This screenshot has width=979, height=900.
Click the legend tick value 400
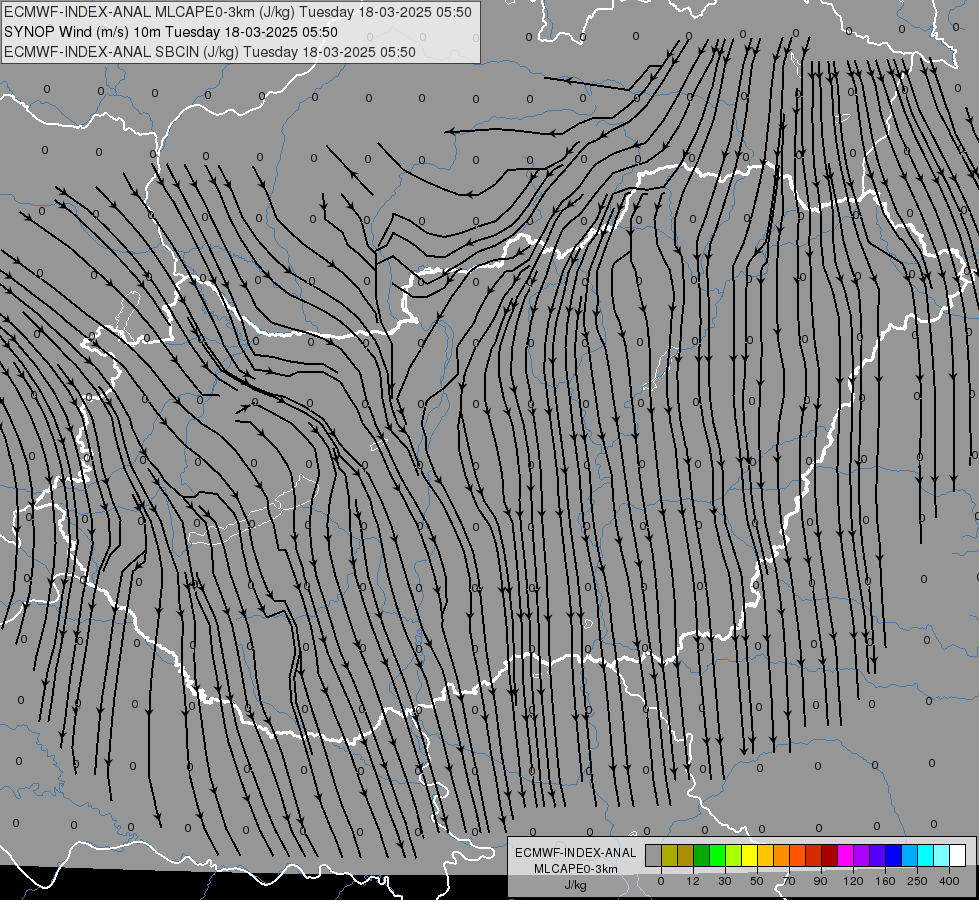point(949,881)
